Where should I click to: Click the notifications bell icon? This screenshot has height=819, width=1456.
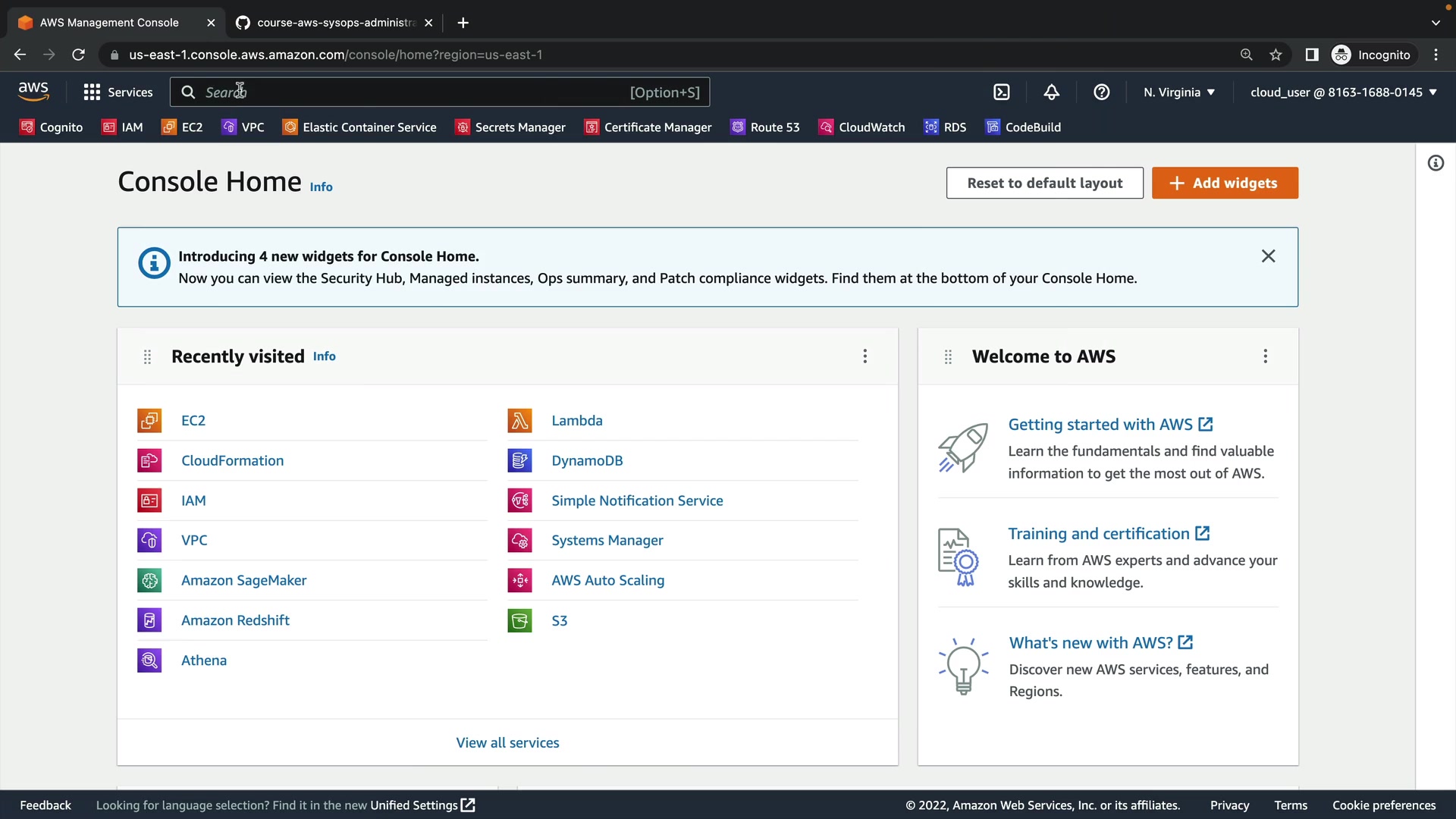tap(1051, 92)
